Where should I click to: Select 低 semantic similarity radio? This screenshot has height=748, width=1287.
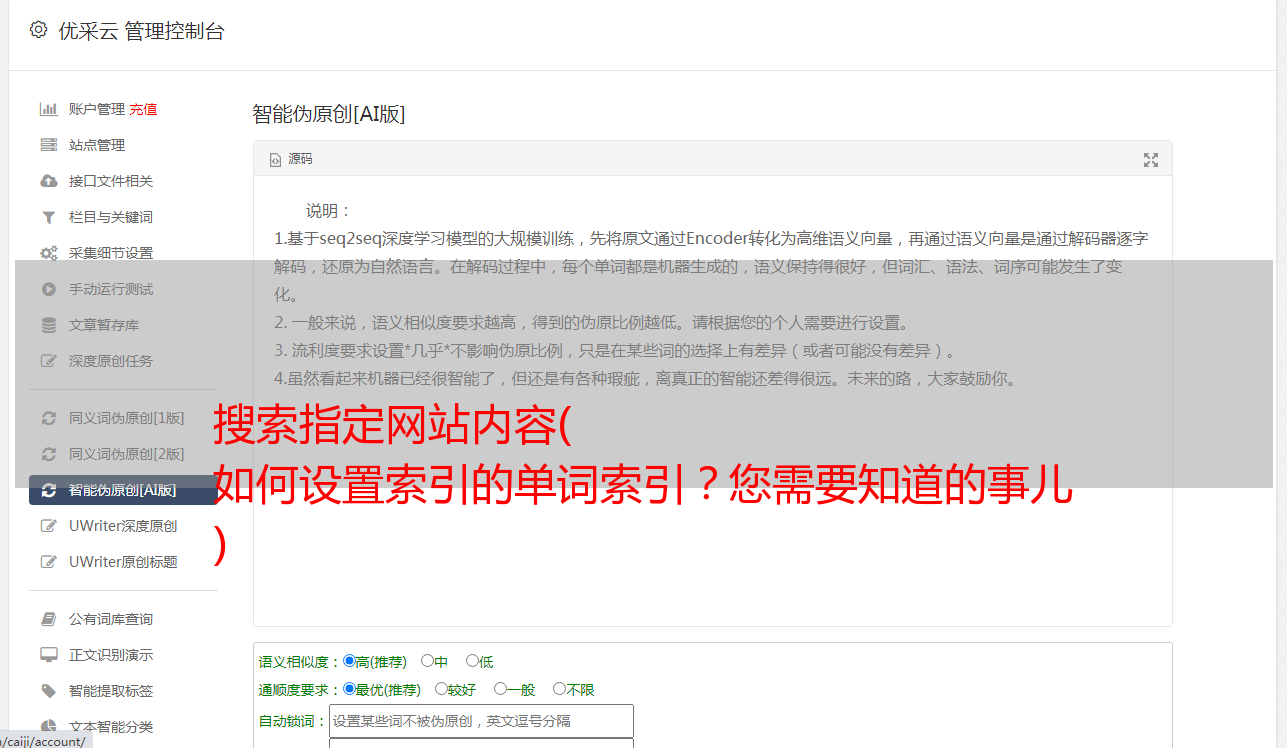pos(472,661)
